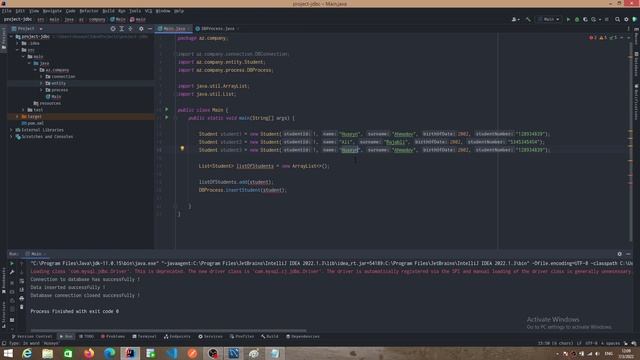The image size is (640, 360).
Task: Open Microsoft Edge from the taskbar
Action: click(109, 353)
